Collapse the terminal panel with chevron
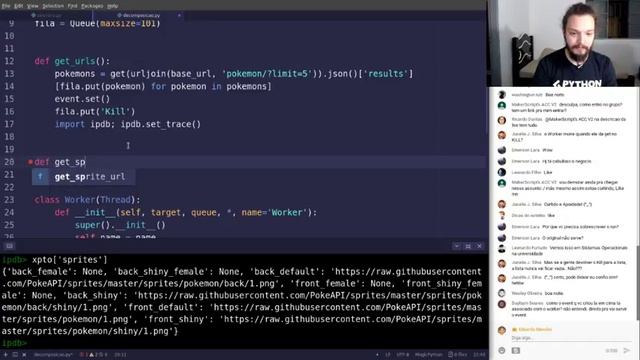This screenshot has width=640, height=360. (457, 246)
